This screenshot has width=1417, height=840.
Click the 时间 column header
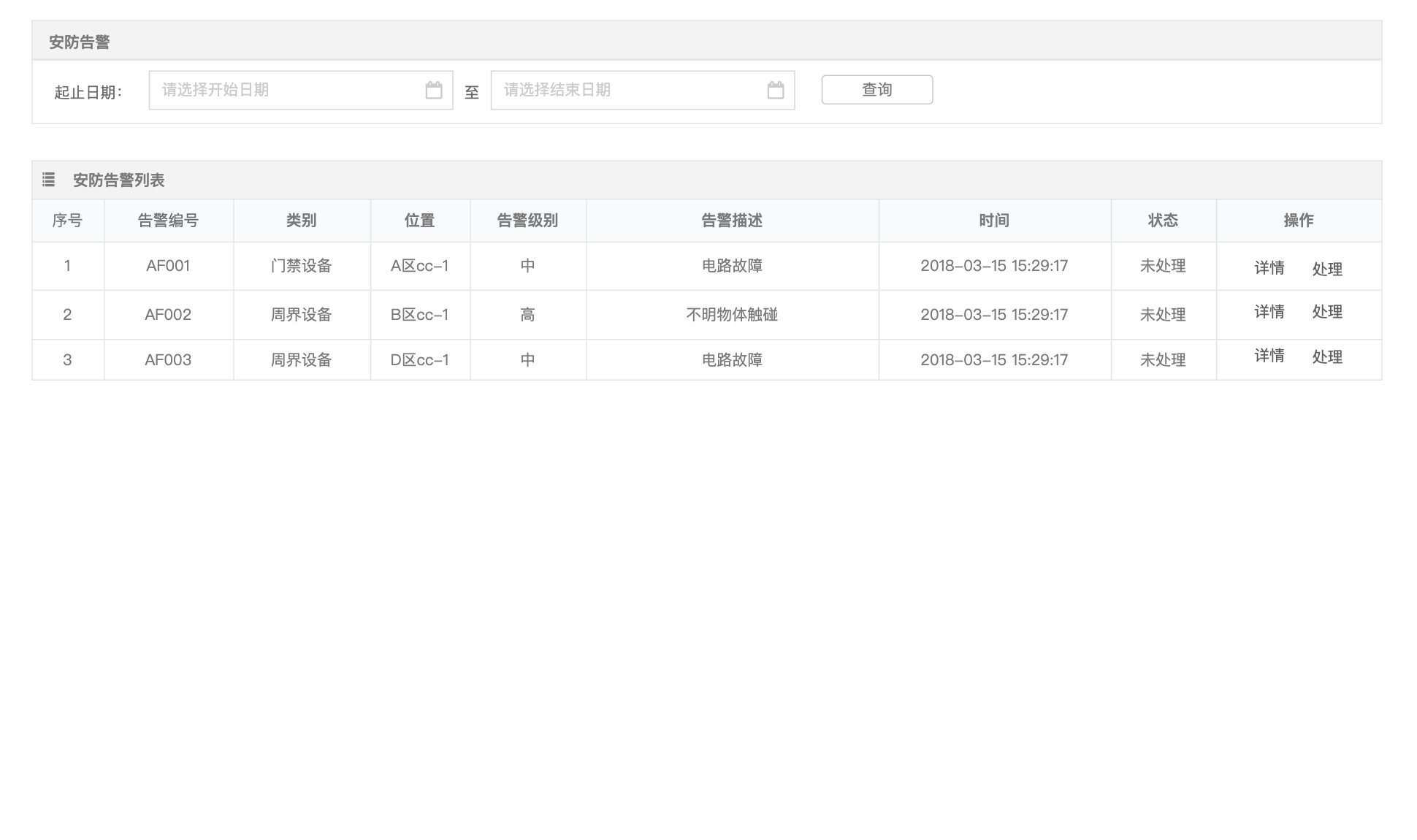coord(994,221)
